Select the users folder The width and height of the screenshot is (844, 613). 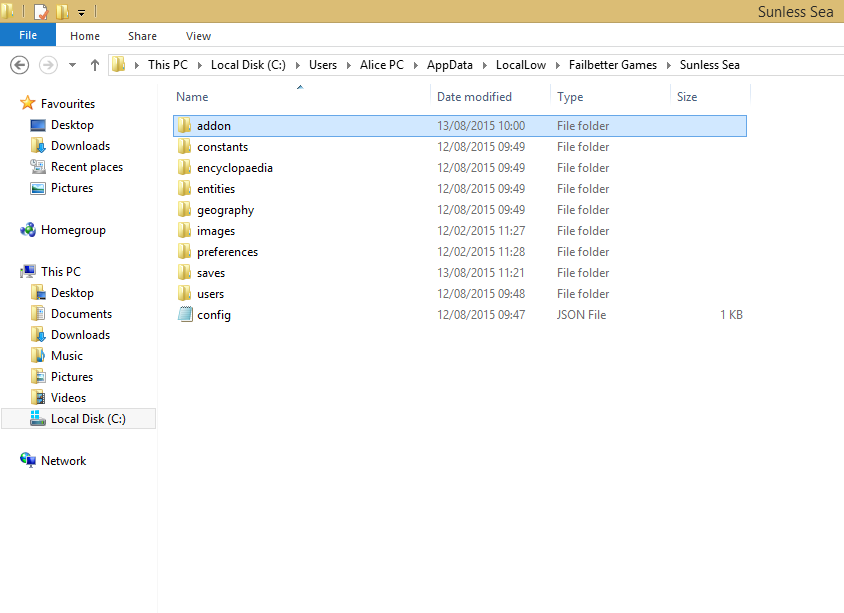[x=460, y=294]
